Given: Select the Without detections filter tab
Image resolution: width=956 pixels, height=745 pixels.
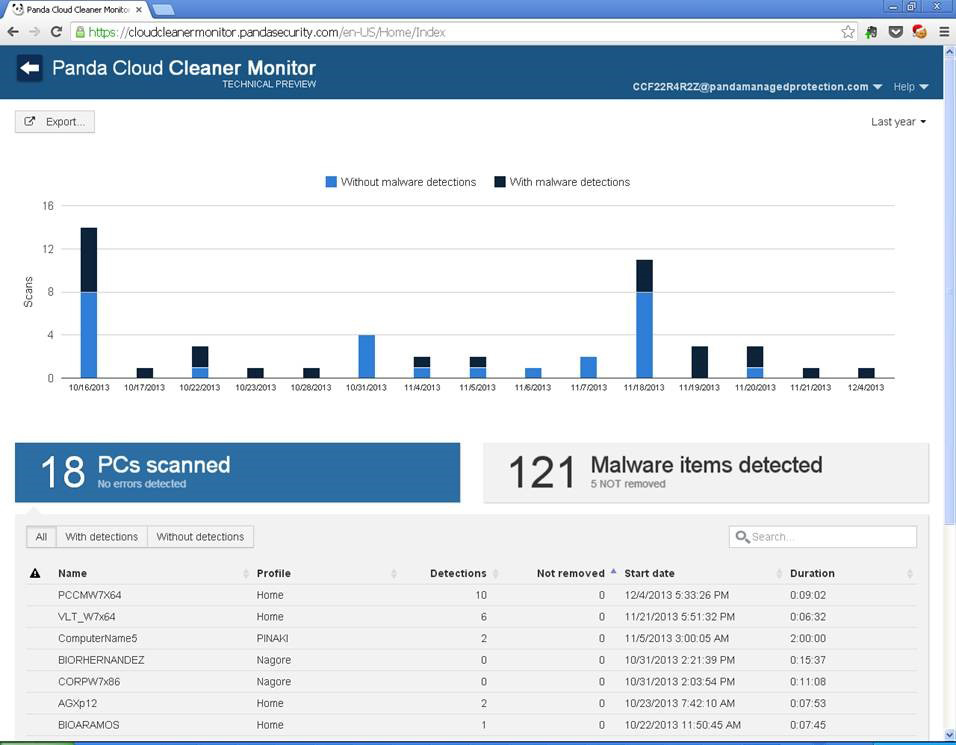Looking at the screenshot, I should (x=200, y=536).
